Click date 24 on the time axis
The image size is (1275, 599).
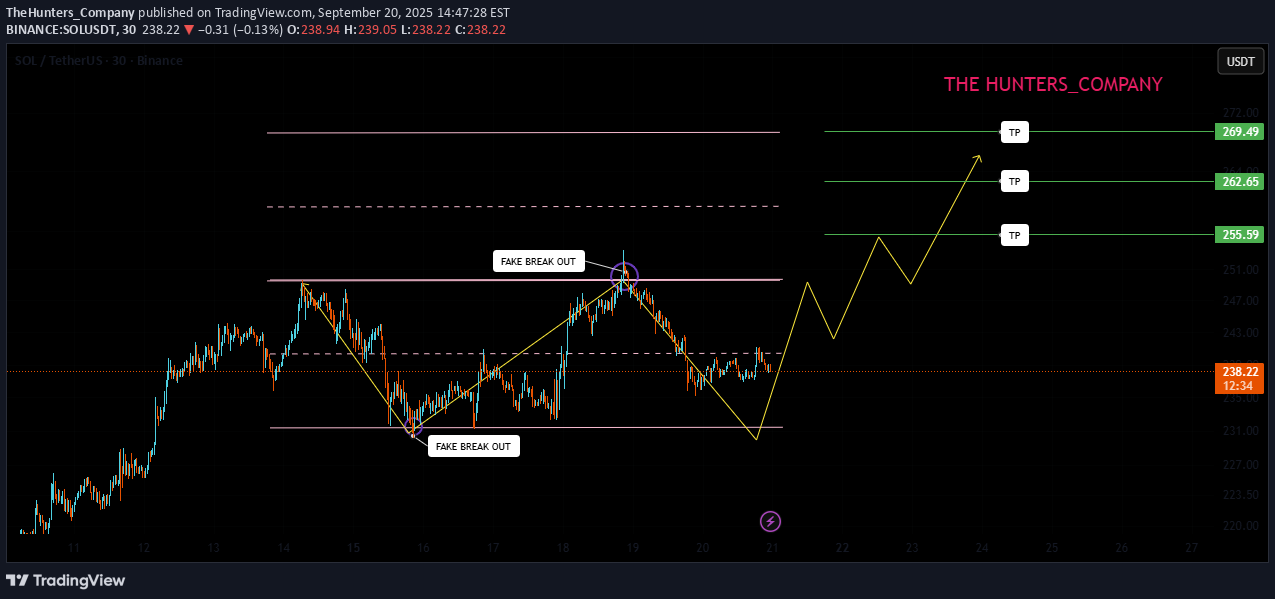click(x=982, y=549)
